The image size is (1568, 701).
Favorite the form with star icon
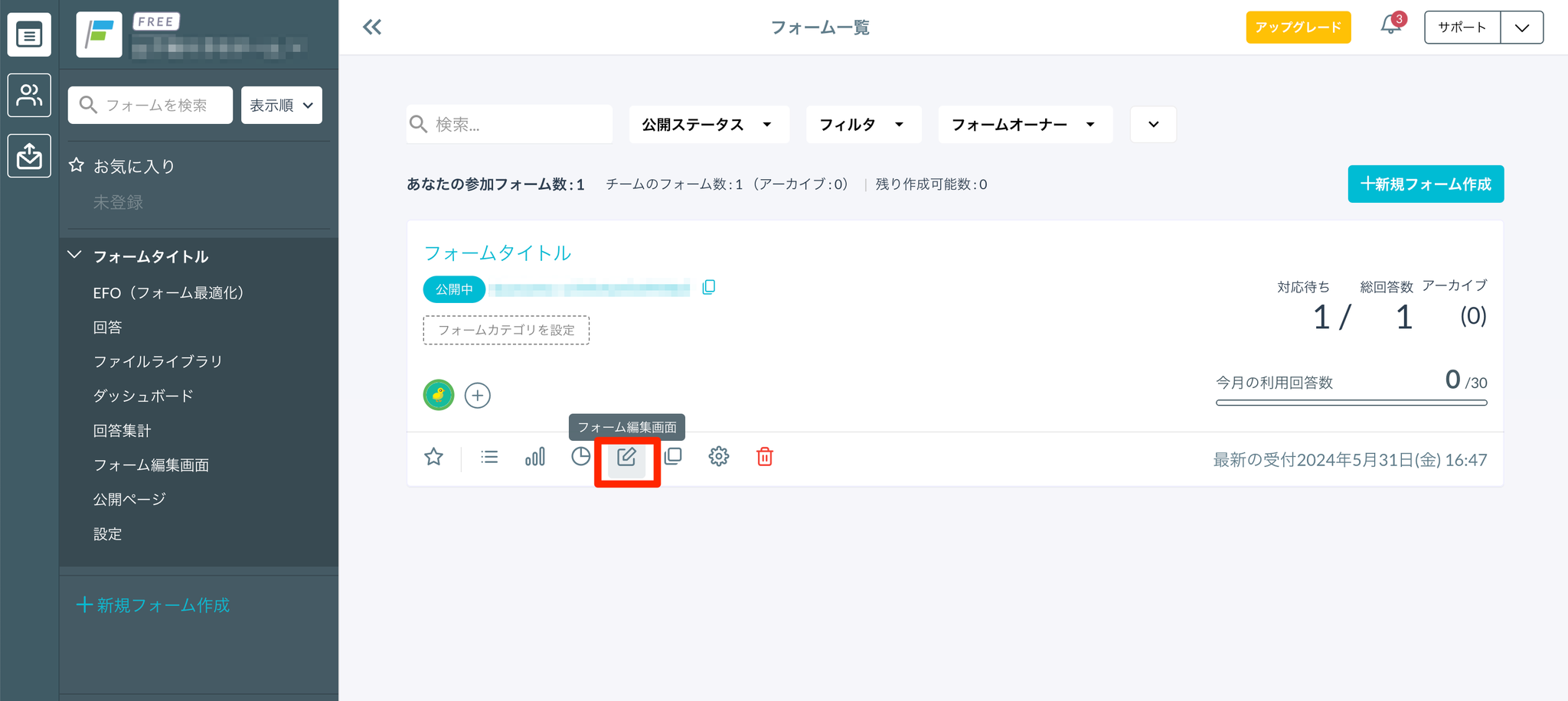(434, 457)
